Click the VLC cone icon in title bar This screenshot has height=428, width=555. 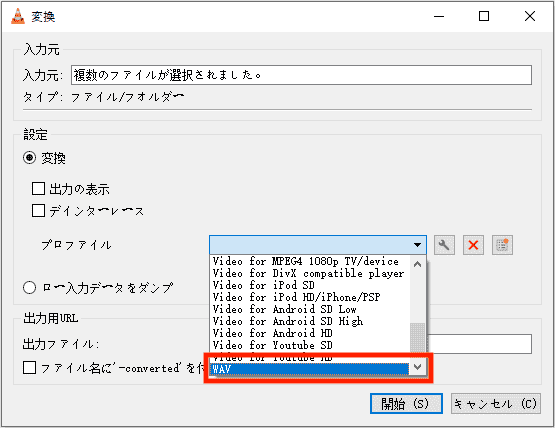[x=18, y=16]
